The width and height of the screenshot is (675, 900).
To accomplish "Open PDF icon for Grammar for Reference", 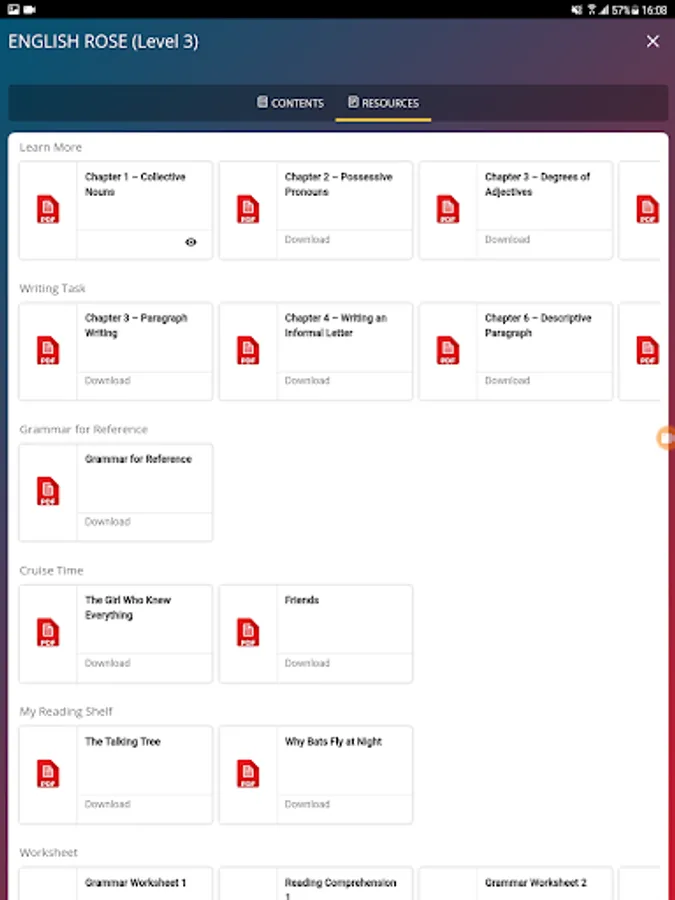I will (48, 491).
